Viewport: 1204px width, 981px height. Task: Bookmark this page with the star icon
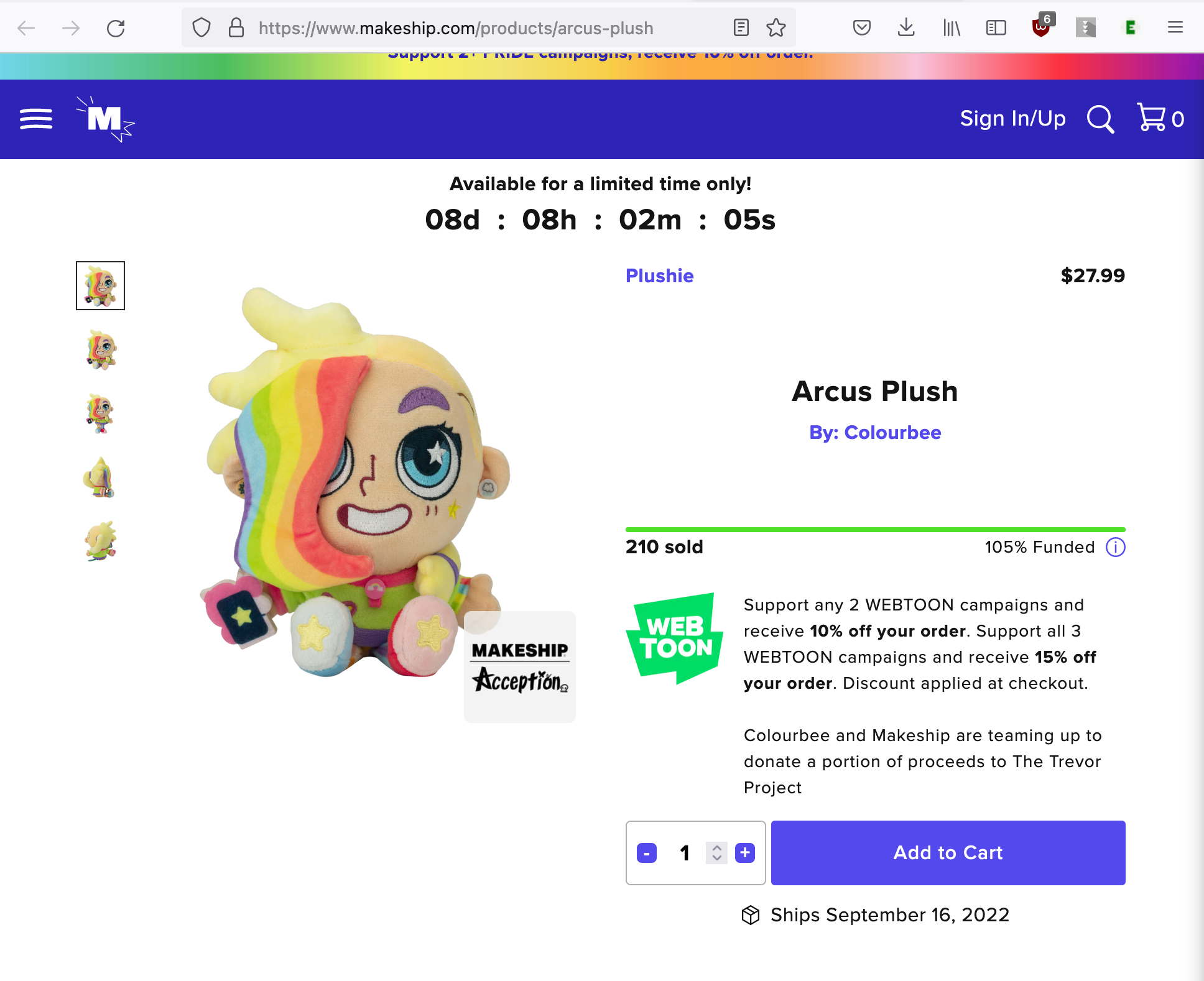coord(776,28)
